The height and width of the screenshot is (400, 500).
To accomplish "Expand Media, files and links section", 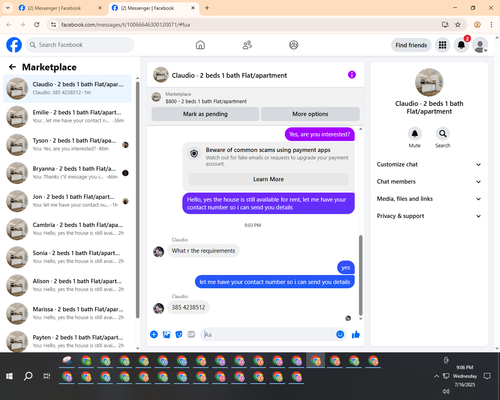I will (429, 199).
